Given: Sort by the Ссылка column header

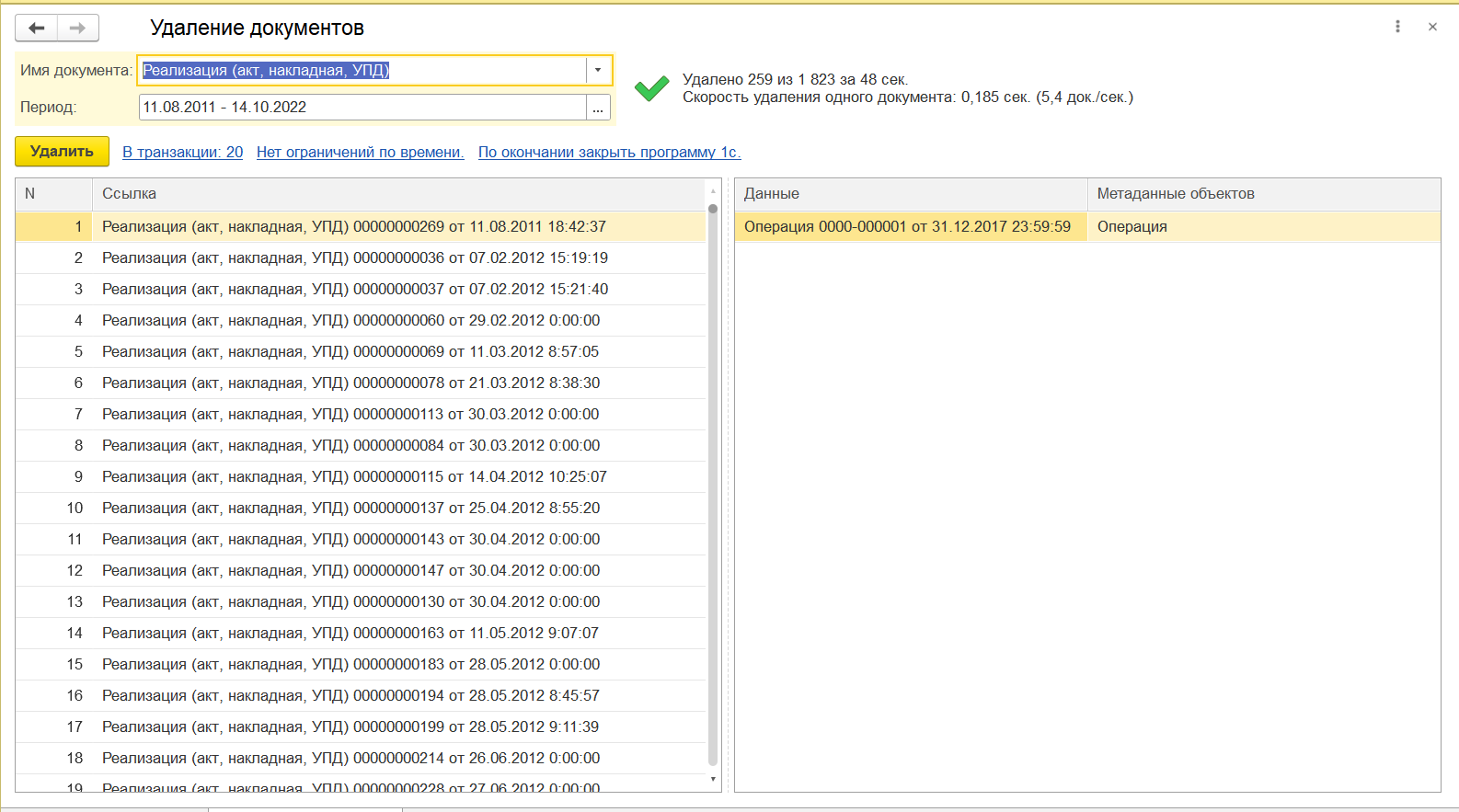Looking at the screenshot, I should point(398,194).
